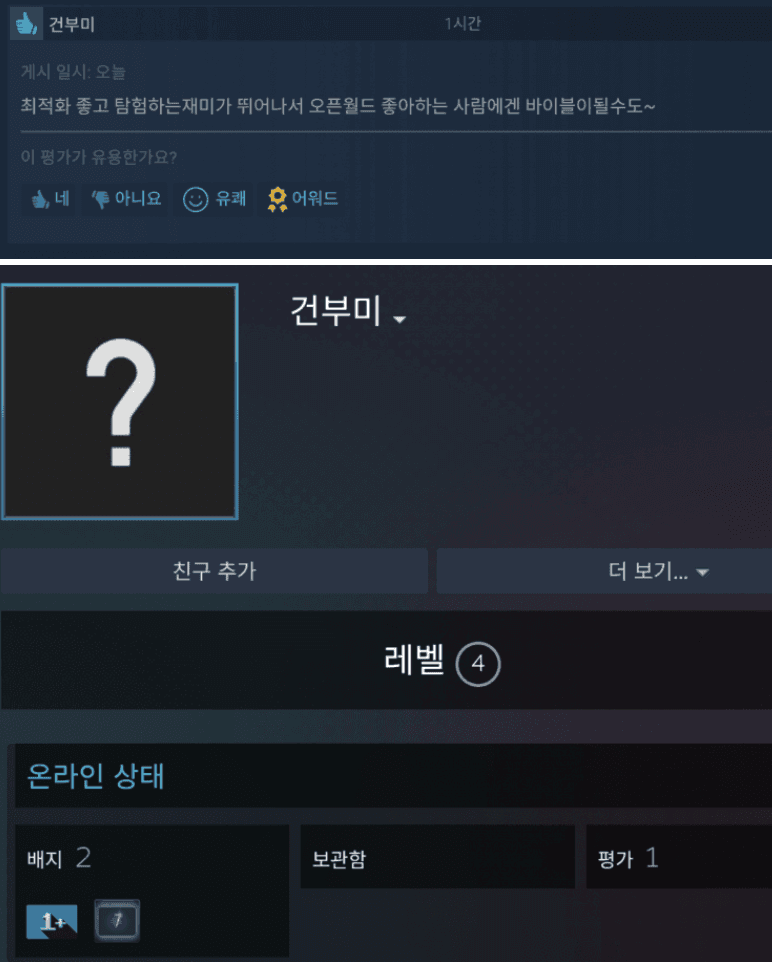This screenshot has width=772, height=962.
Task: Mark the review as 유쾌 (funny)
Action: coord(214,199)
